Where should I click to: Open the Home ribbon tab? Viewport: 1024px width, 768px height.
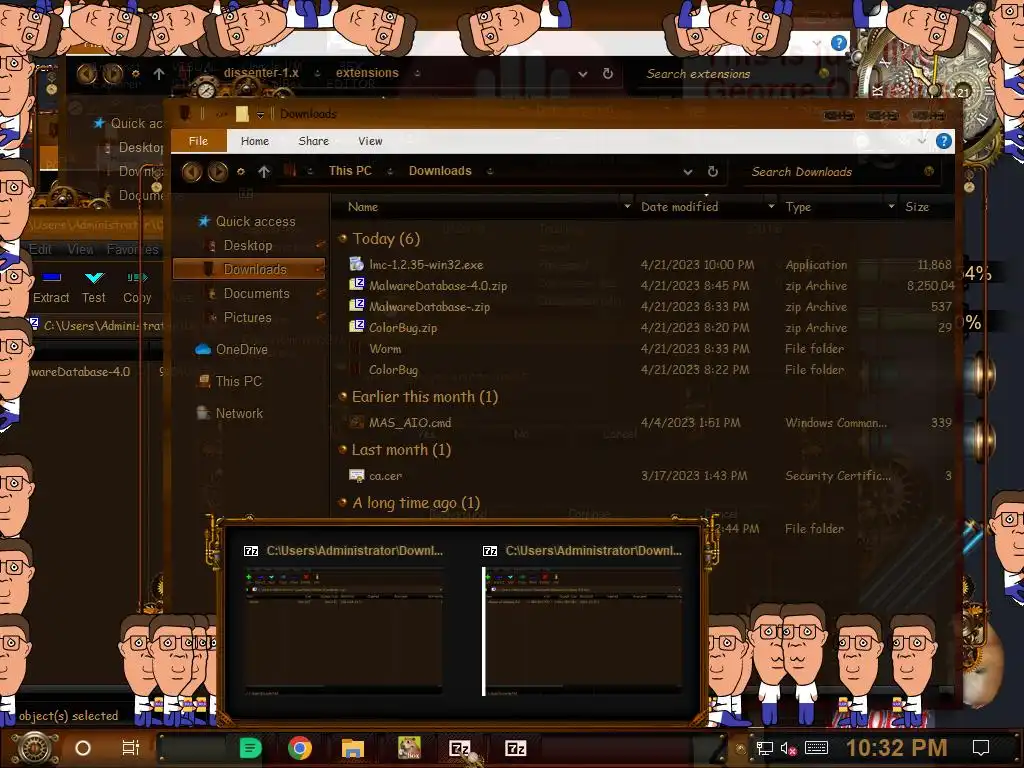click(x=255, y=141)
